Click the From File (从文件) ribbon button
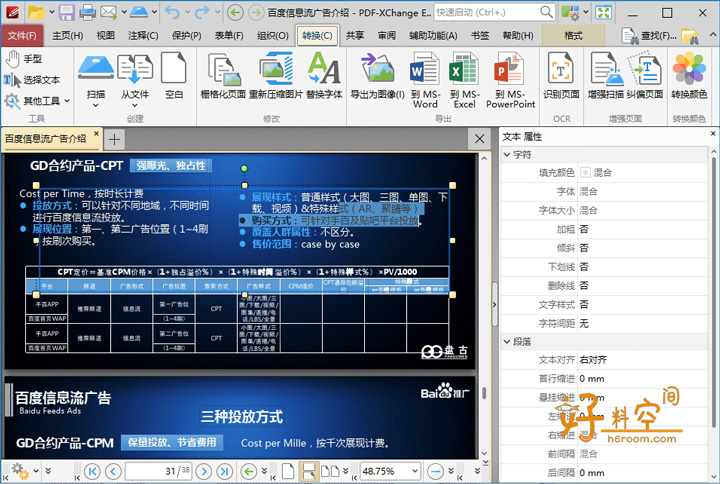Image resolution: width=720 pixels, height=484 pixels. pyautogui.click(x=135, y=81)
